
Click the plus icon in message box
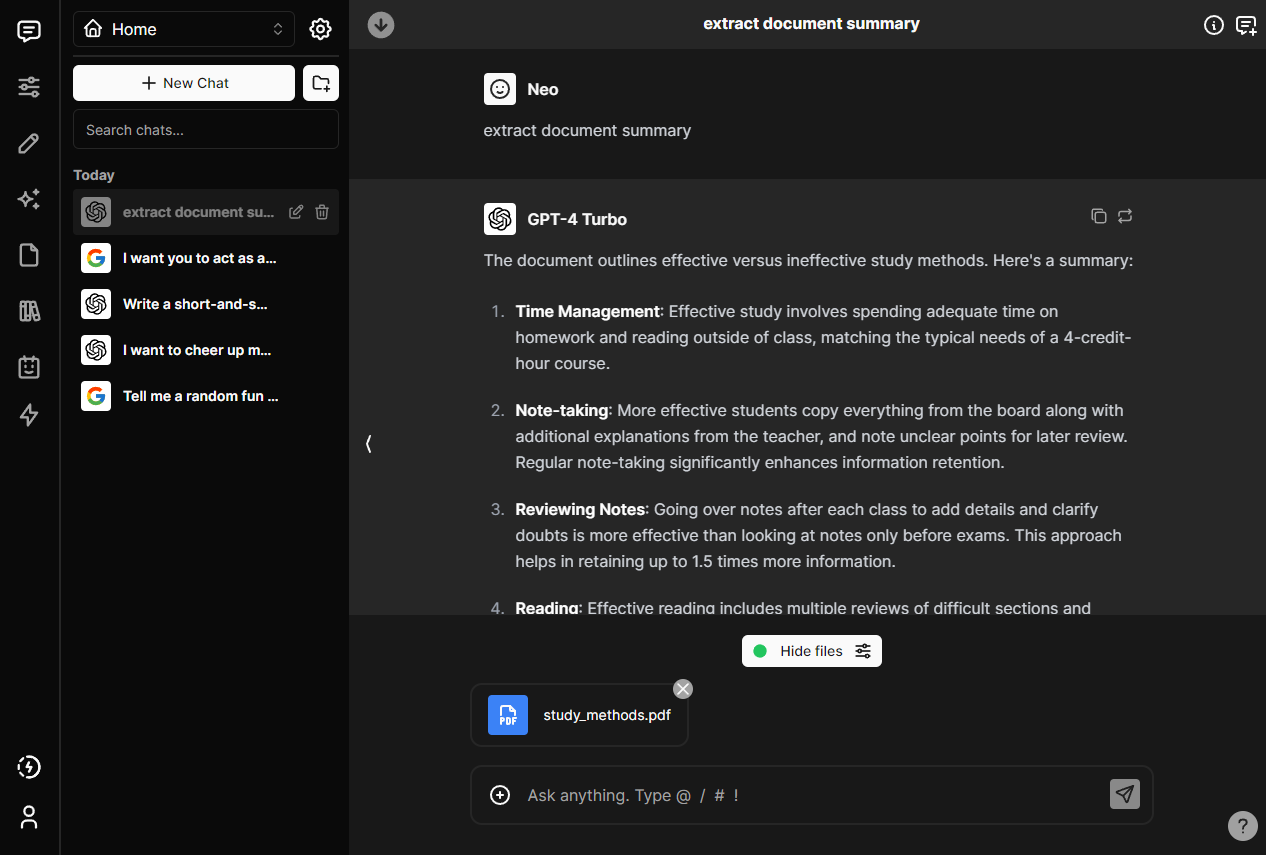click(x=500, y=795)
